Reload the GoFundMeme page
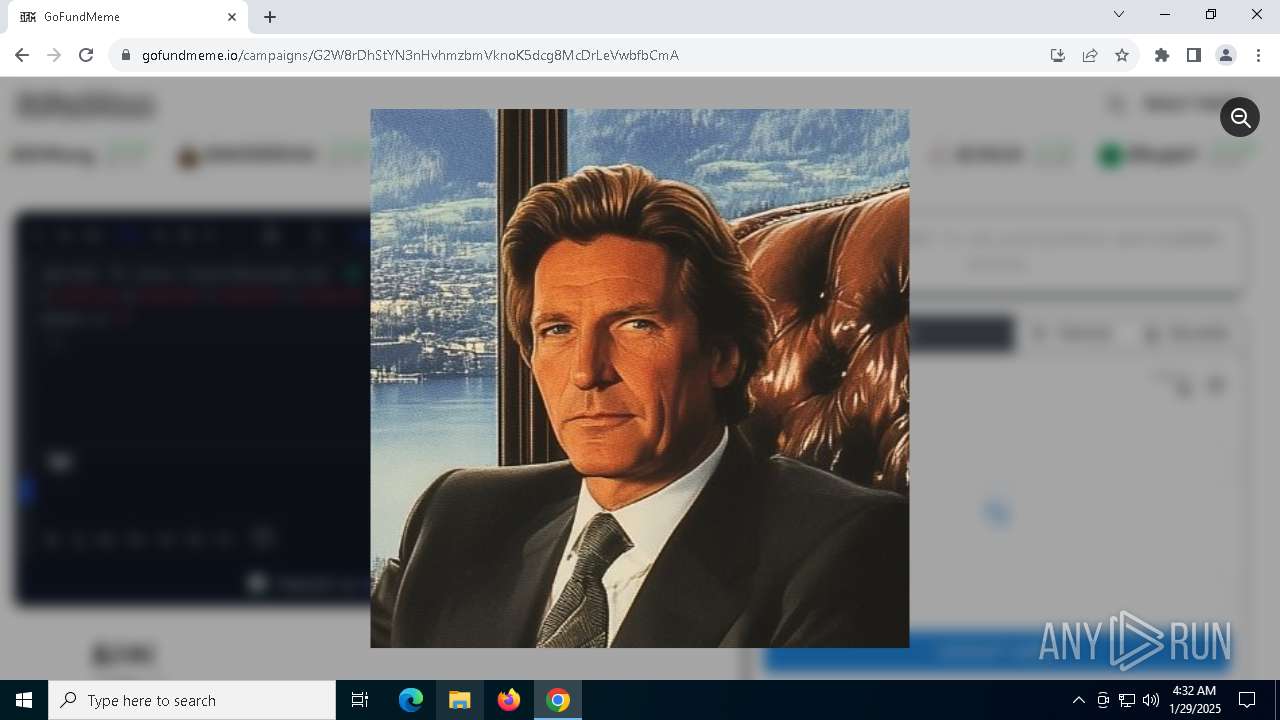 pyautogui.click(x=86, y=55)
